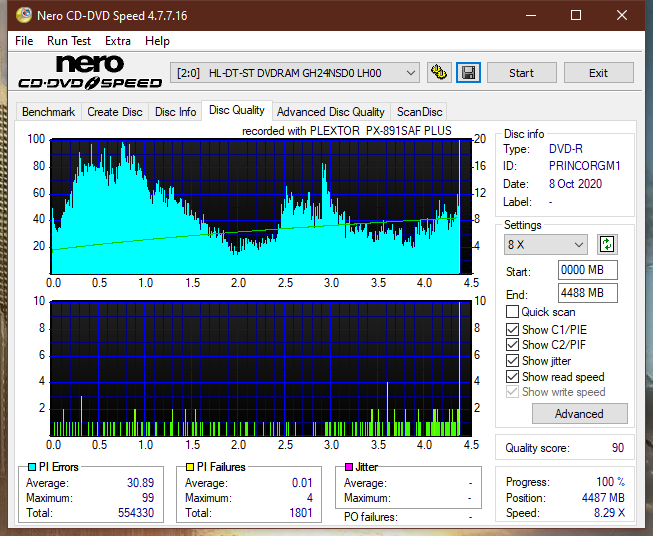
Task: Click the Position 4487 MB value
Action: pos(603,497)
